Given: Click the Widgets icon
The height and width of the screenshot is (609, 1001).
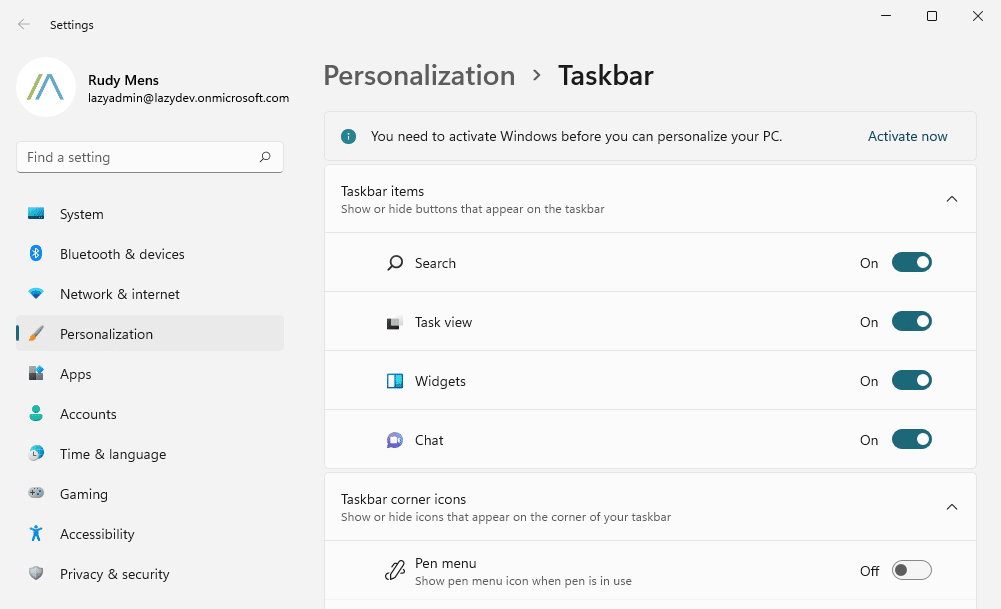Looking at the screenshot, I should click(395, 381).
